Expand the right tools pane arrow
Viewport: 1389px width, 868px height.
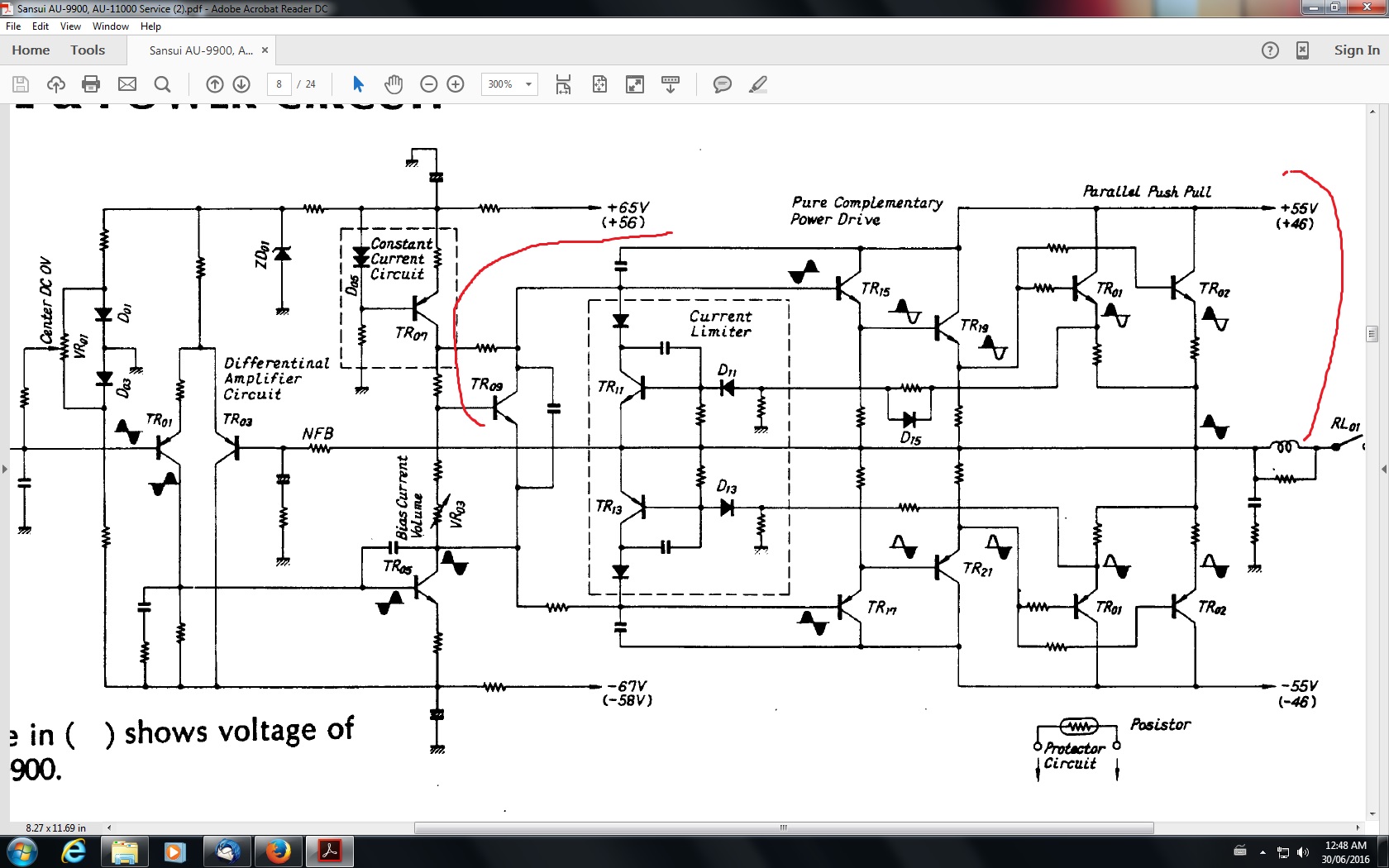1384,469
